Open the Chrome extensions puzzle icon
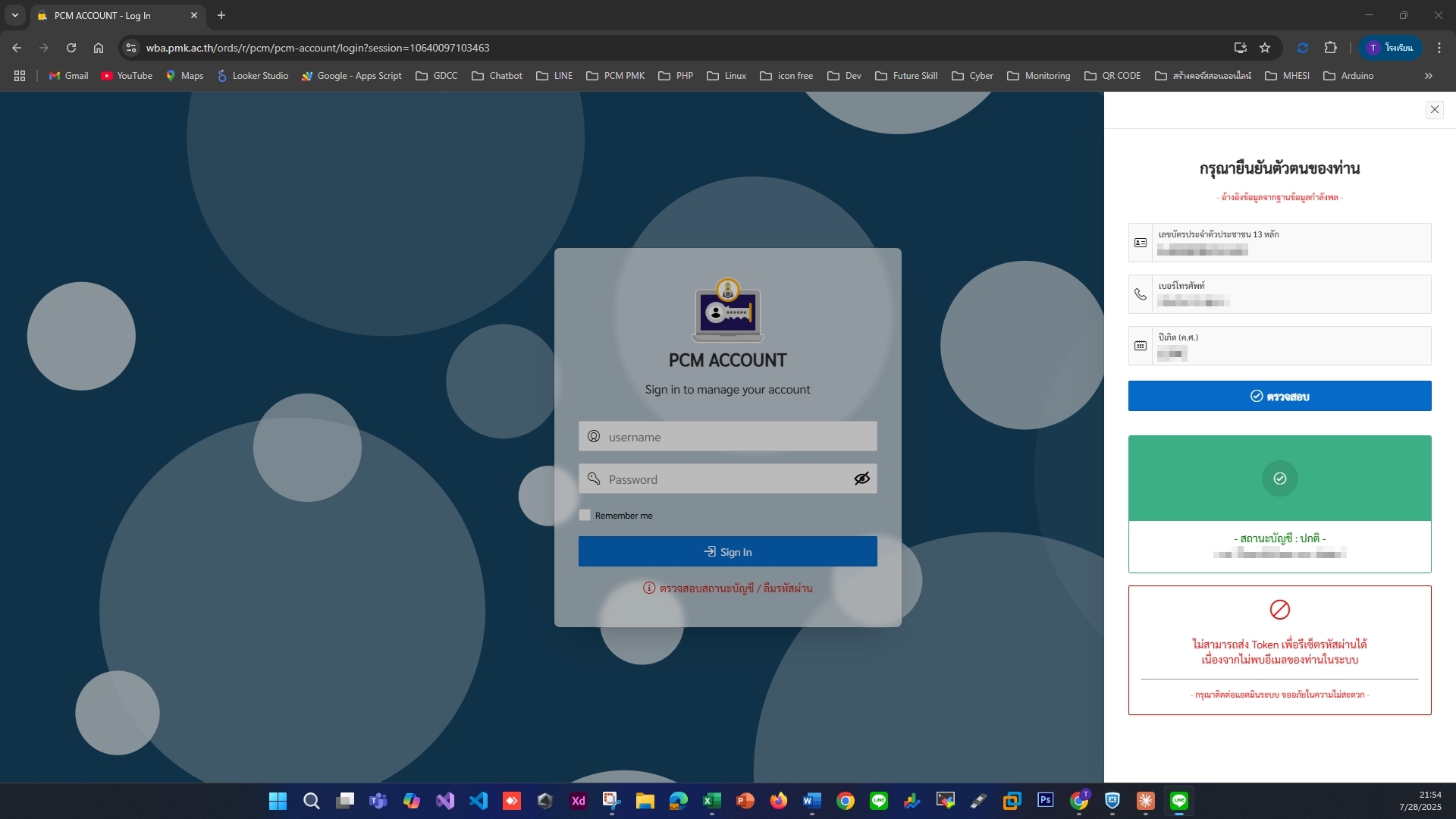 click(1330, 48)
